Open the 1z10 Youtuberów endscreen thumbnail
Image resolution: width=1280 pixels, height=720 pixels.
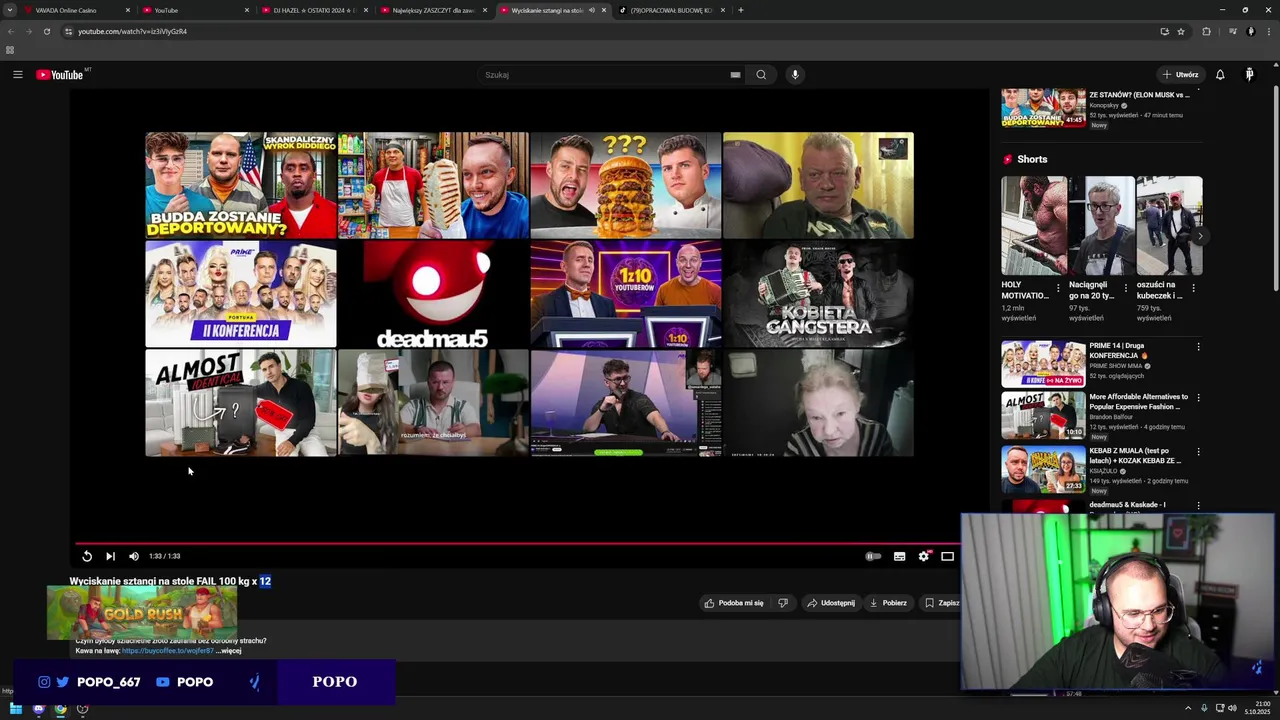pyautogui.click(x=626, y=294)
